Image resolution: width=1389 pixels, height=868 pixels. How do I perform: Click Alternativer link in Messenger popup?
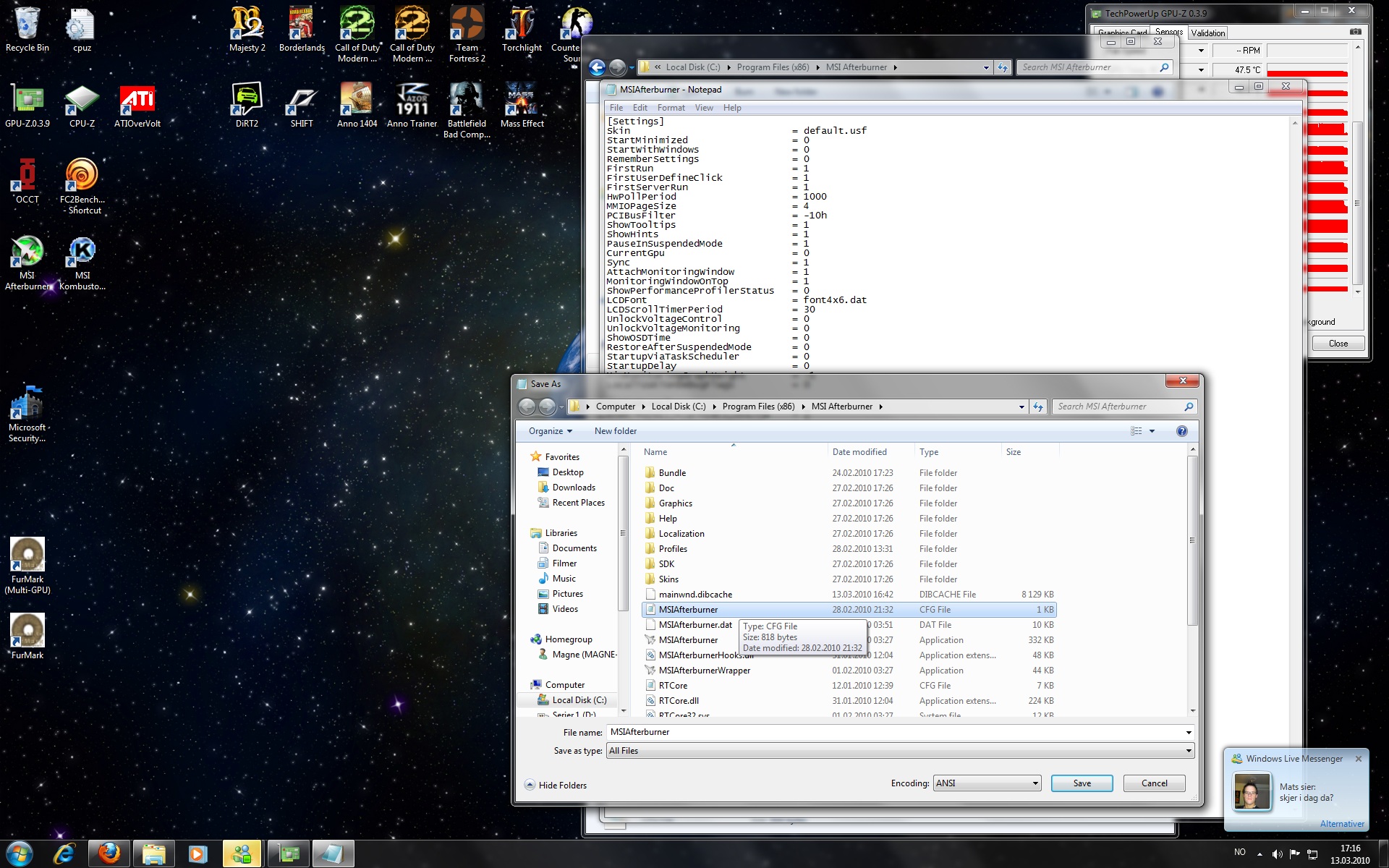[1342, 824]
